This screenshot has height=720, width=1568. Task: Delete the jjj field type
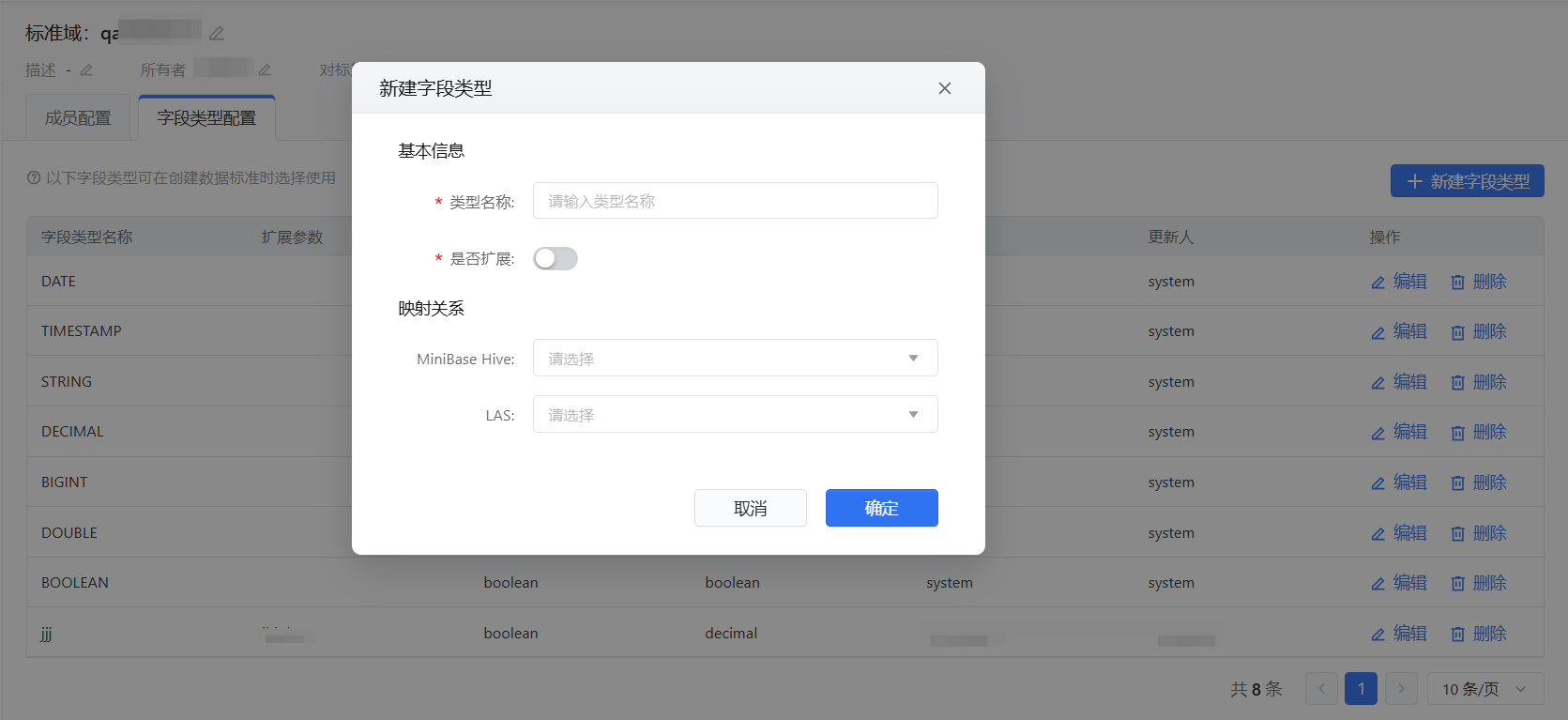click(1479, 634)
